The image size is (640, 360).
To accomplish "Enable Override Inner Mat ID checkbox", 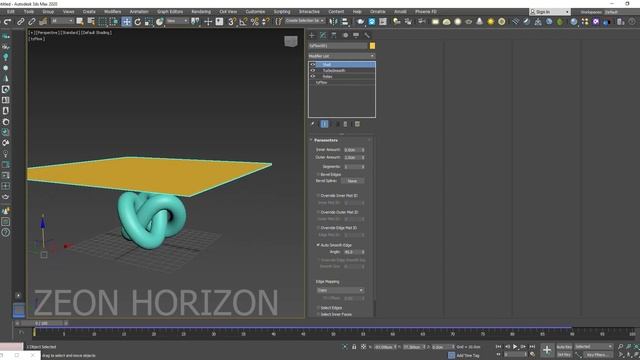I will (318, 196).
